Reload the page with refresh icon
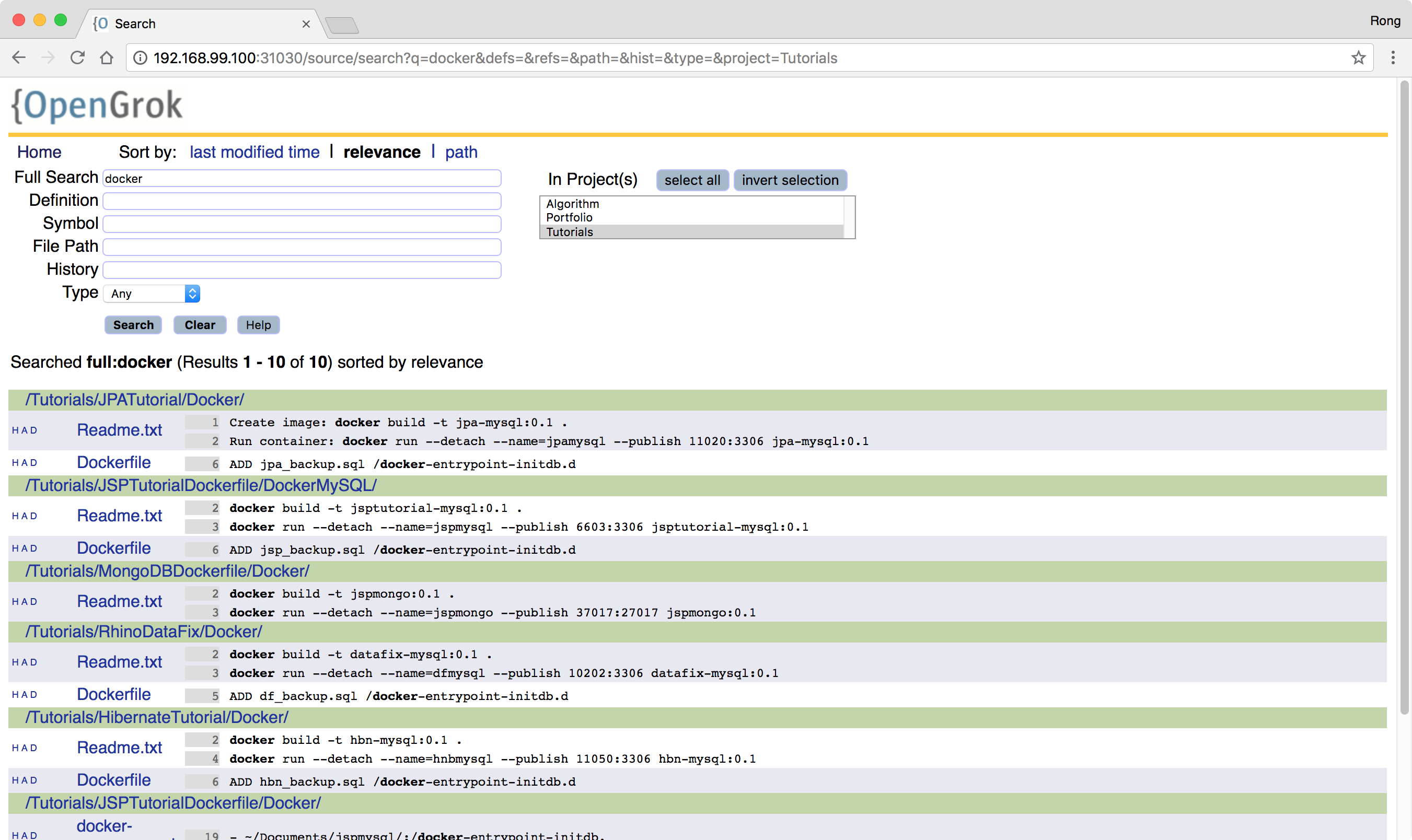 click(77, 58)
